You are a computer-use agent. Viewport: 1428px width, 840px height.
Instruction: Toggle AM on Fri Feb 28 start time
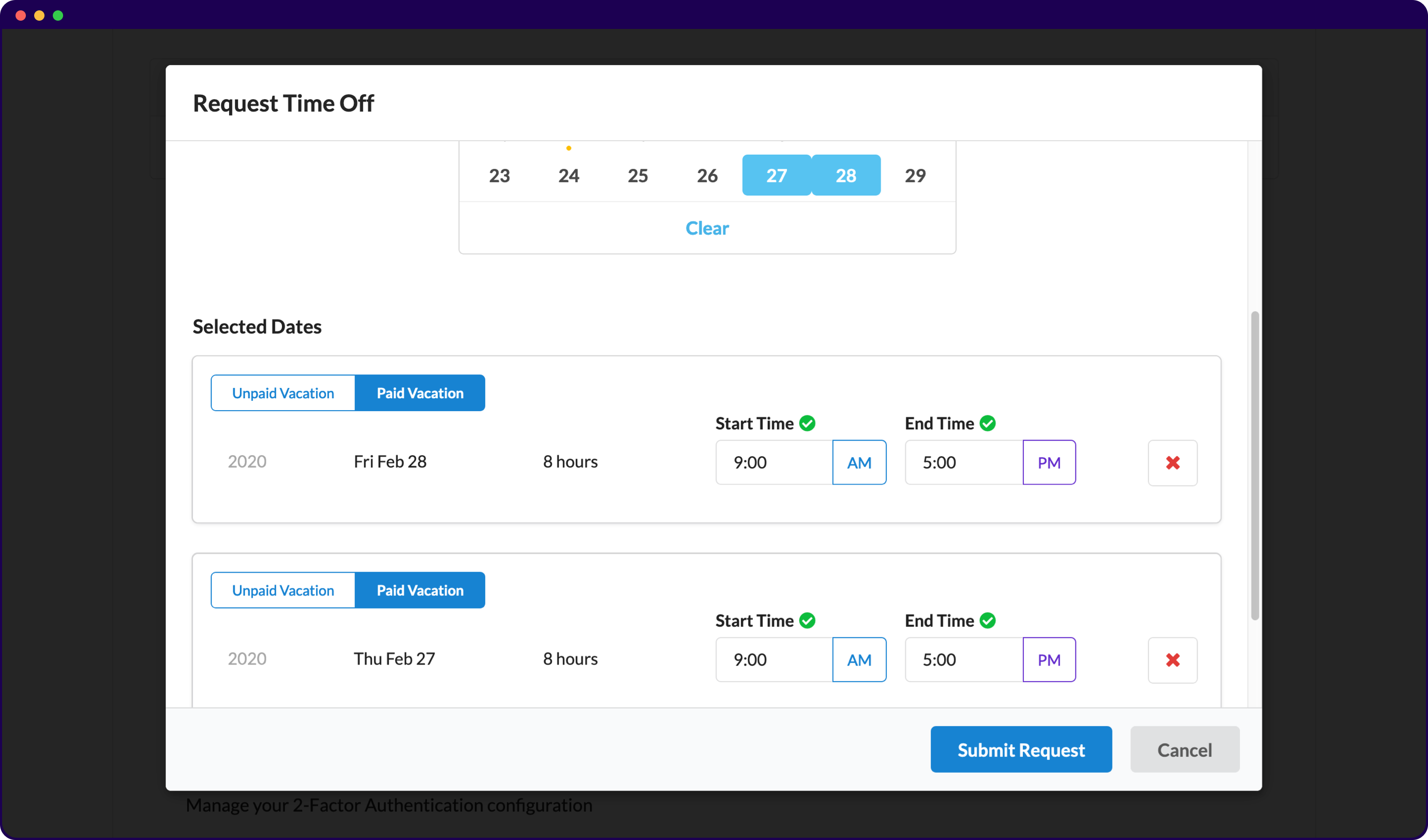point(858,463)
